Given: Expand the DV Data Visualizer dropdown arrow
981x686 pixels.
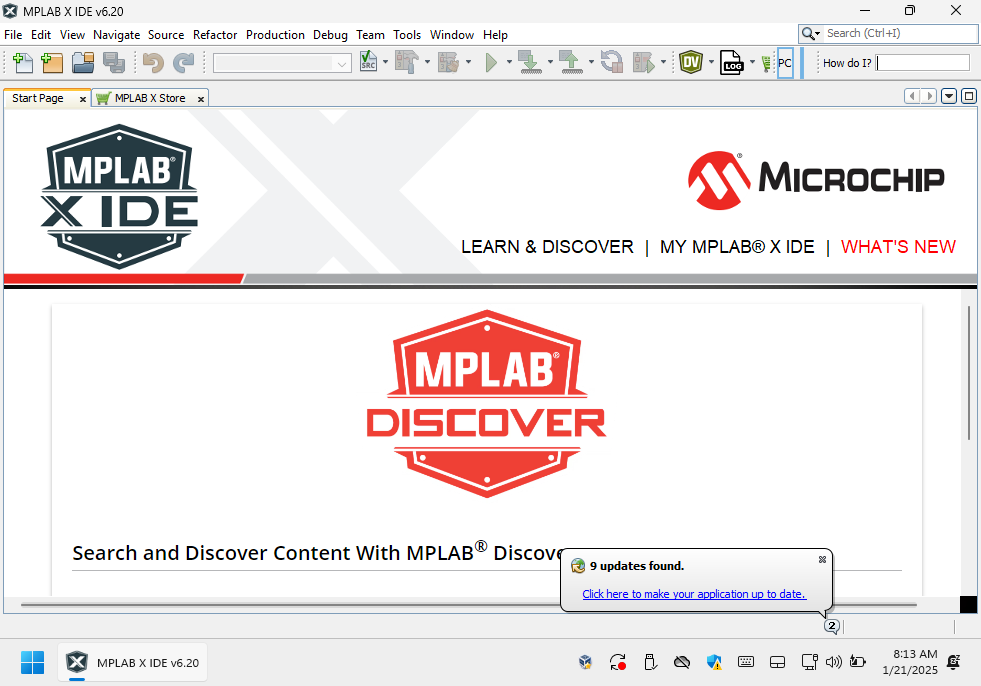Looking at the screenshot, I should pos(711,62).
